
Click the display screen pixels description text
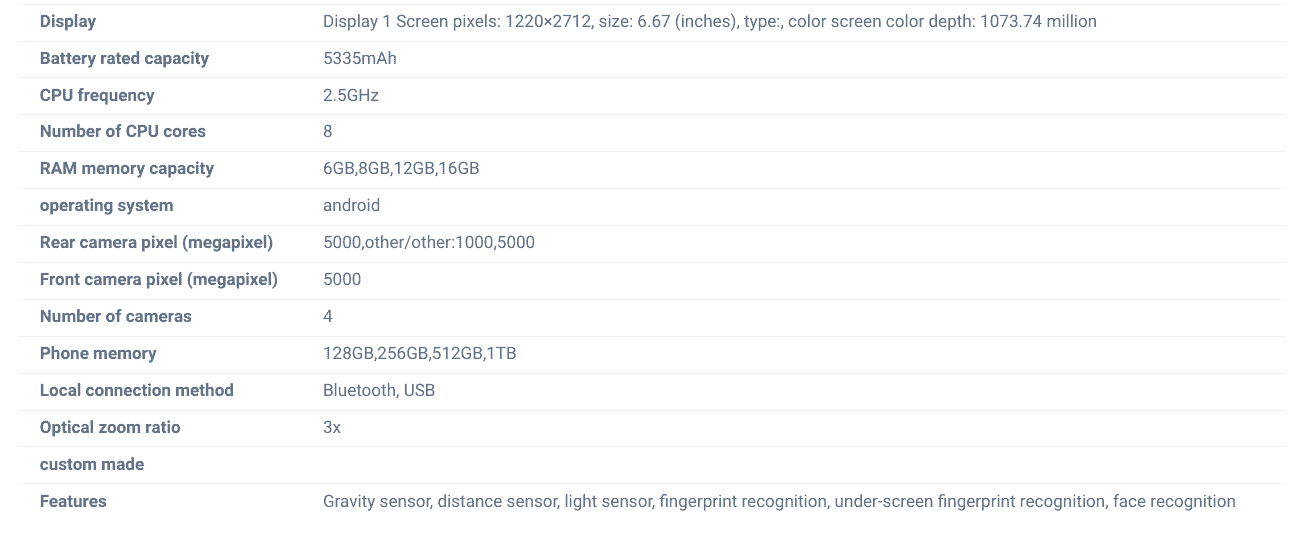click(x=709, y=21)
